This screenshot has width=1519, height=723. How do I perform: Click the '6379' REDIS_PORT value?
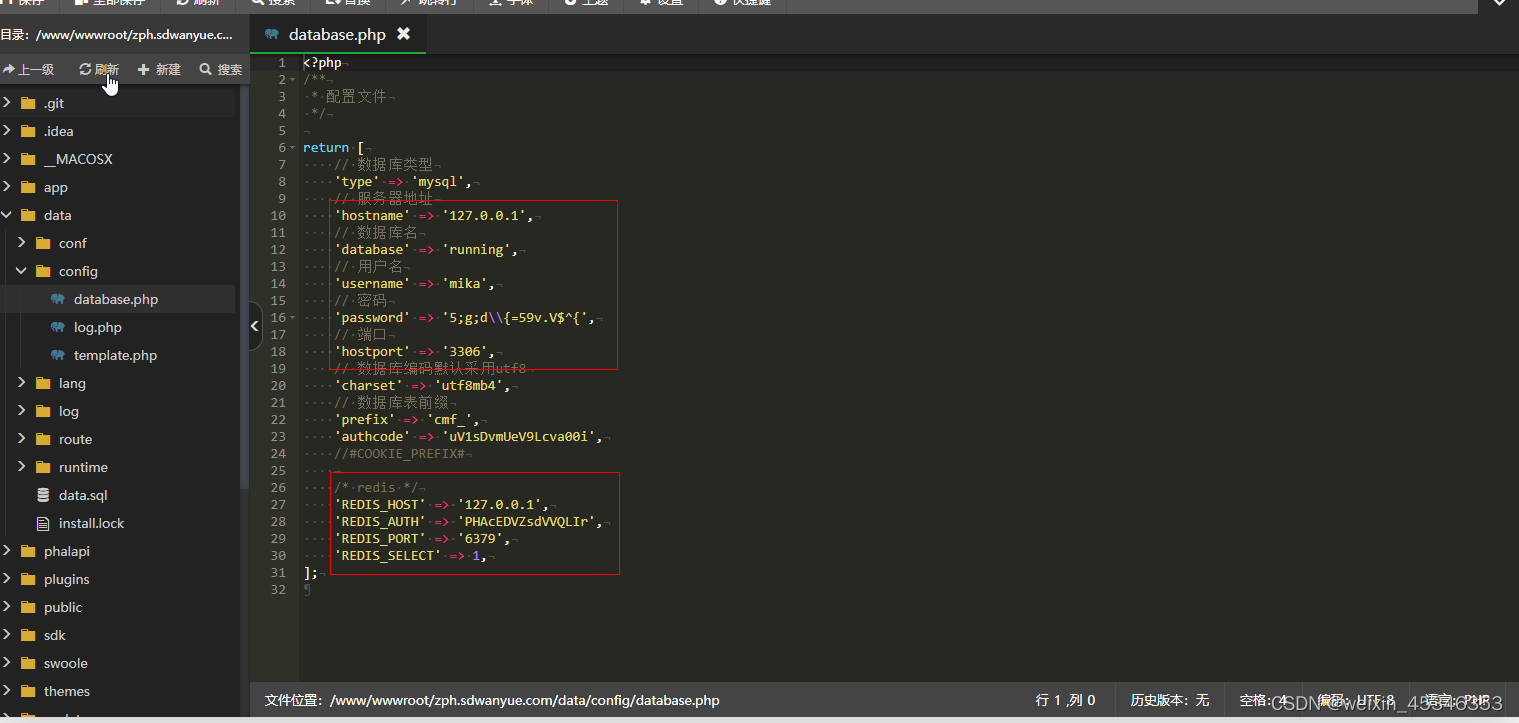pos(480,538)
